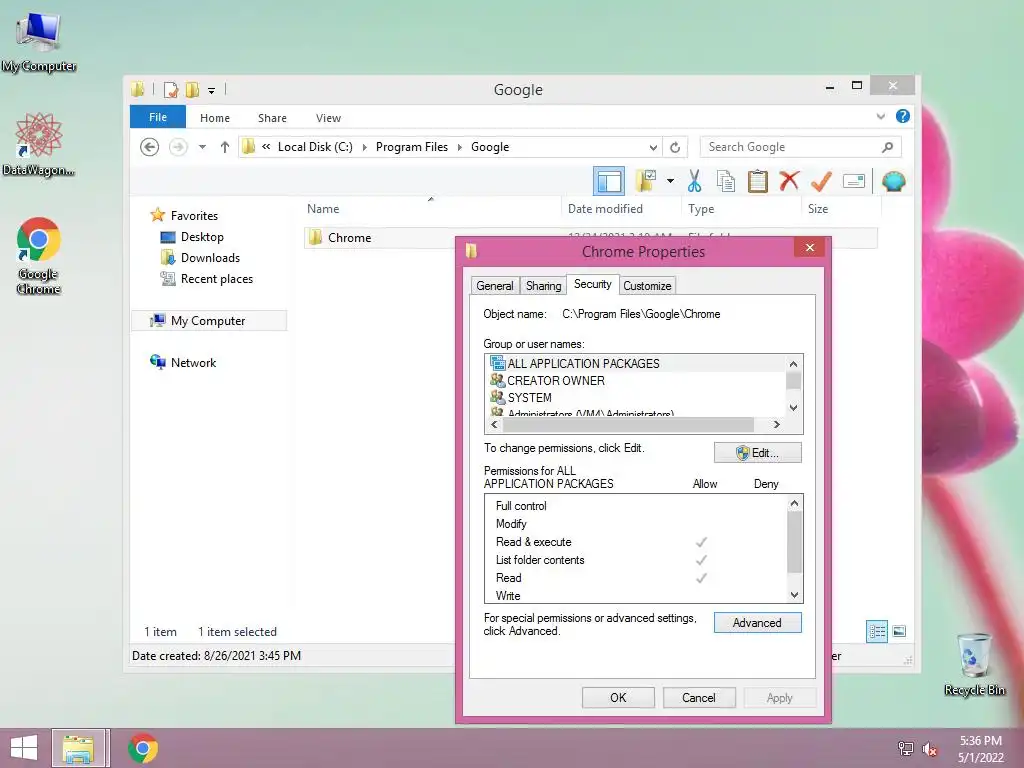
Task: Open the File menu tab
Action: click(x=157, y=117)
